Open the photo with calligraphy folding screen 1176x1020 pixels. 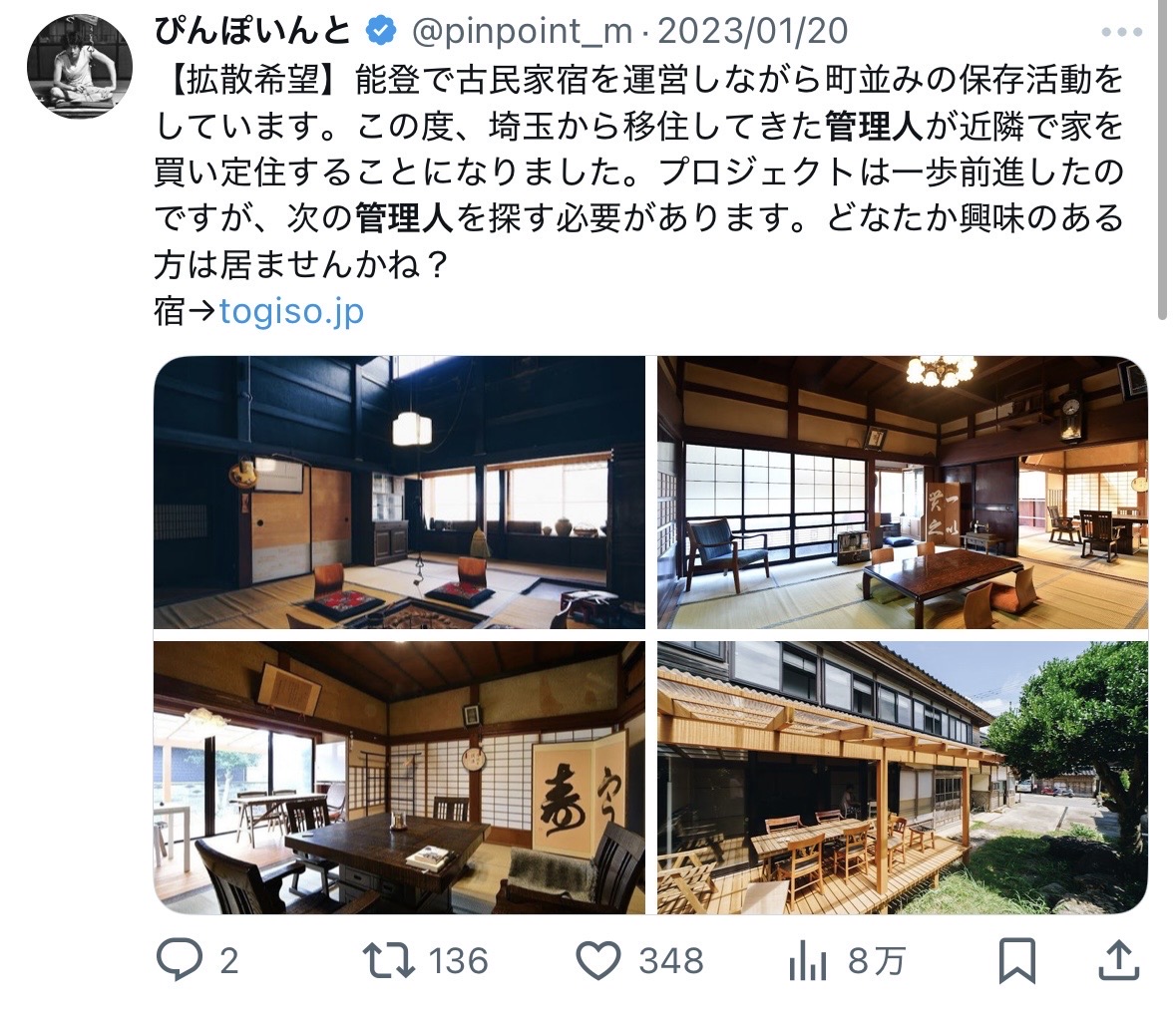point(399,778)
